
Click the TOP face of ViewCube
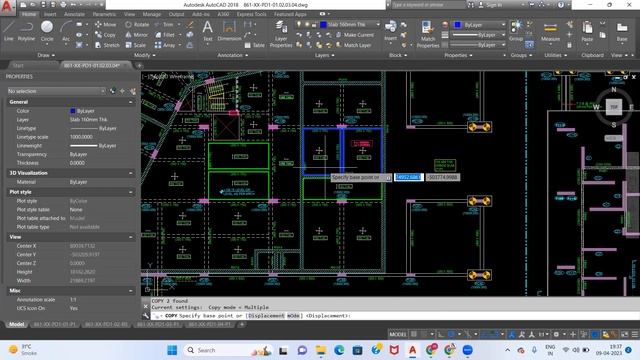pyautogui.click(x=613, y=107)
